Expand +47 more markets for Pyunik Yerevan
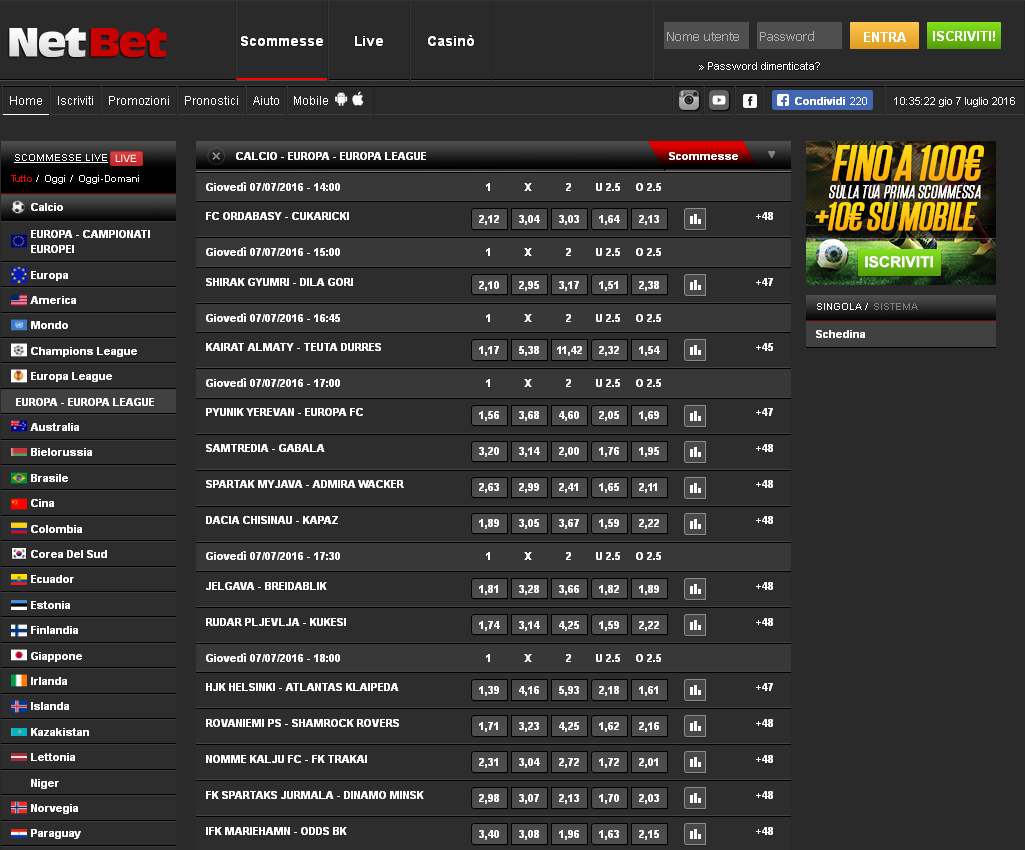This screenshot has height=850, width=1025. coord(764,413)
